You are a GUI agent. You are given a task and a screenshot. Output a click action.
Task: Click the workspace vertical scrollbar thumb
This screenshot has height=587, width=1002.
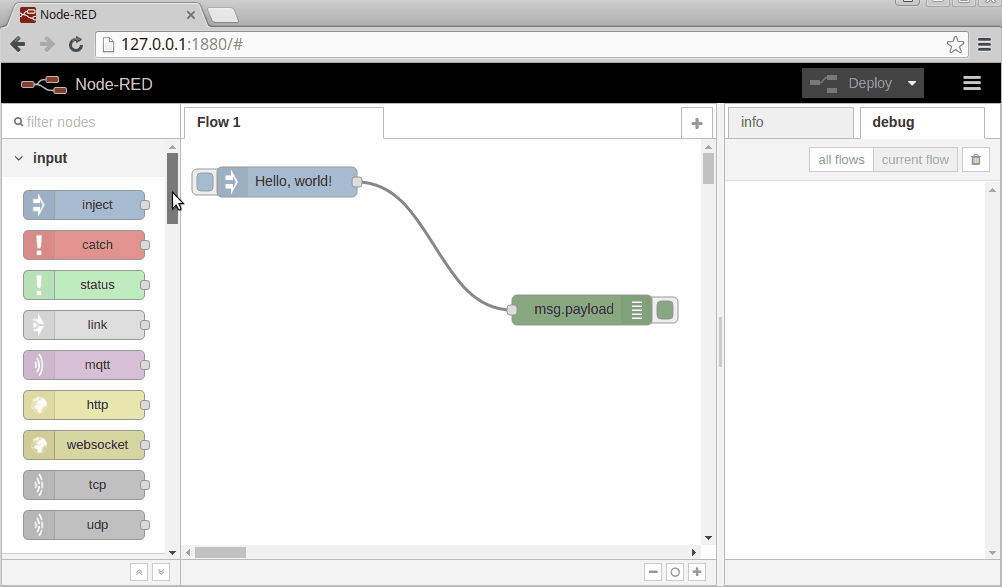click(708, 169)
